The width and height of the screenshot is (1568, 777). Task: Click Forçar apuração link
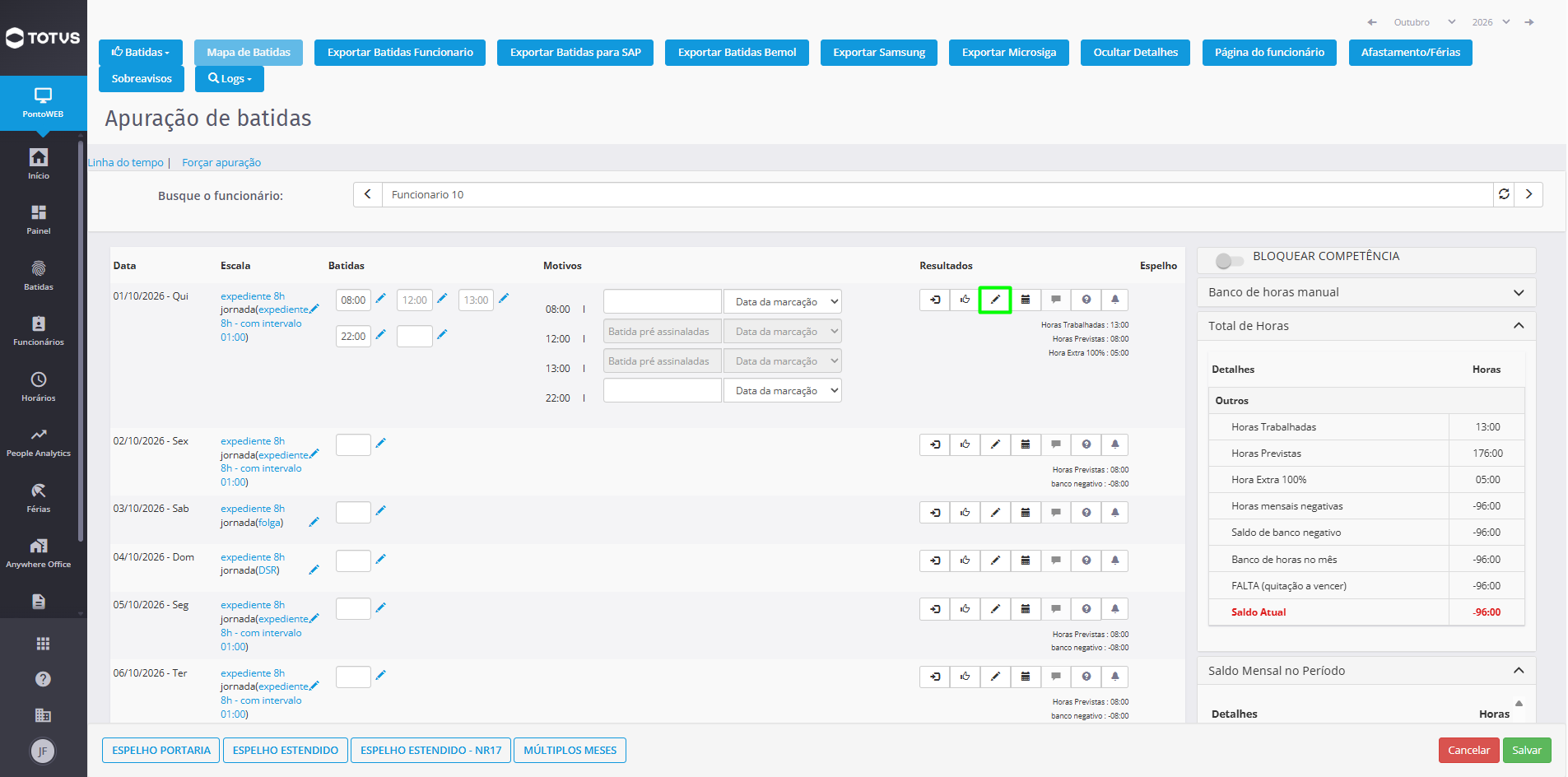click(x=221, y=162)
